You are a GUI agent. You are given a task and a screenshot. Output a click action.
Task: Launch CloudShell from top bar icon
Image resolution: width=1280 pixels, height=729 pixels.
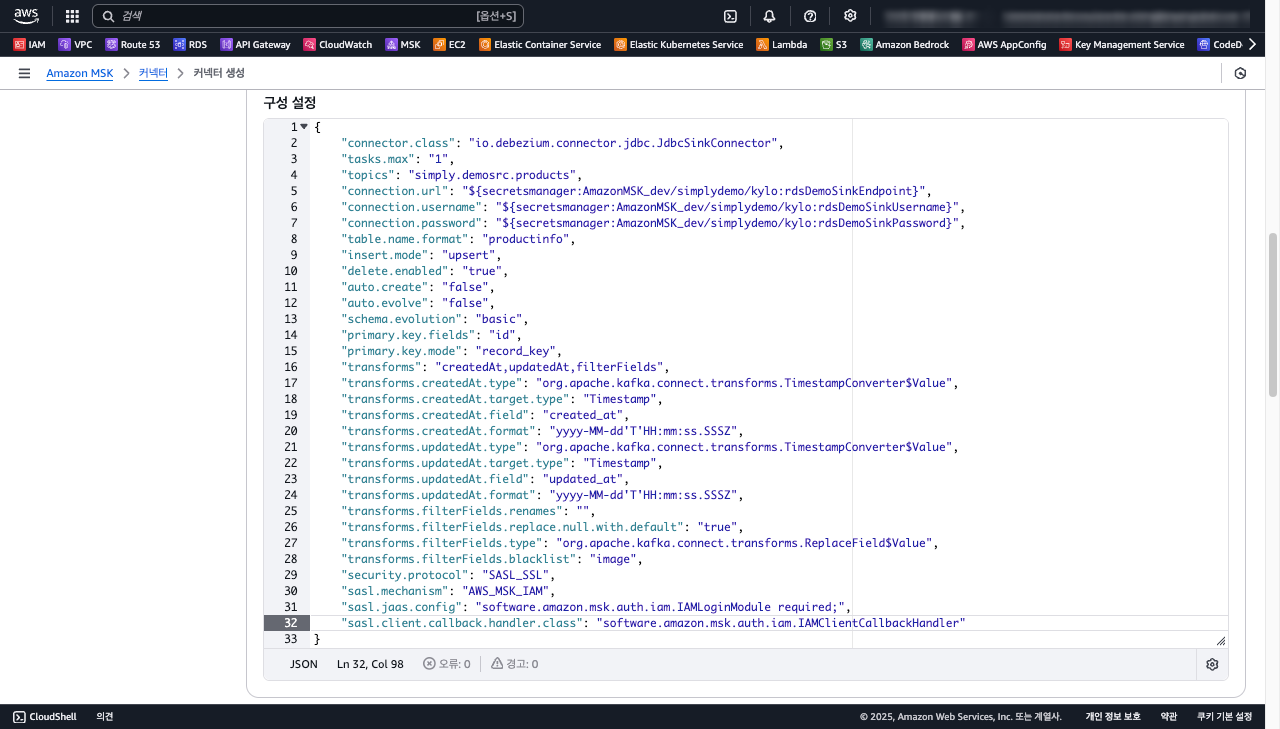coord(731,16)
